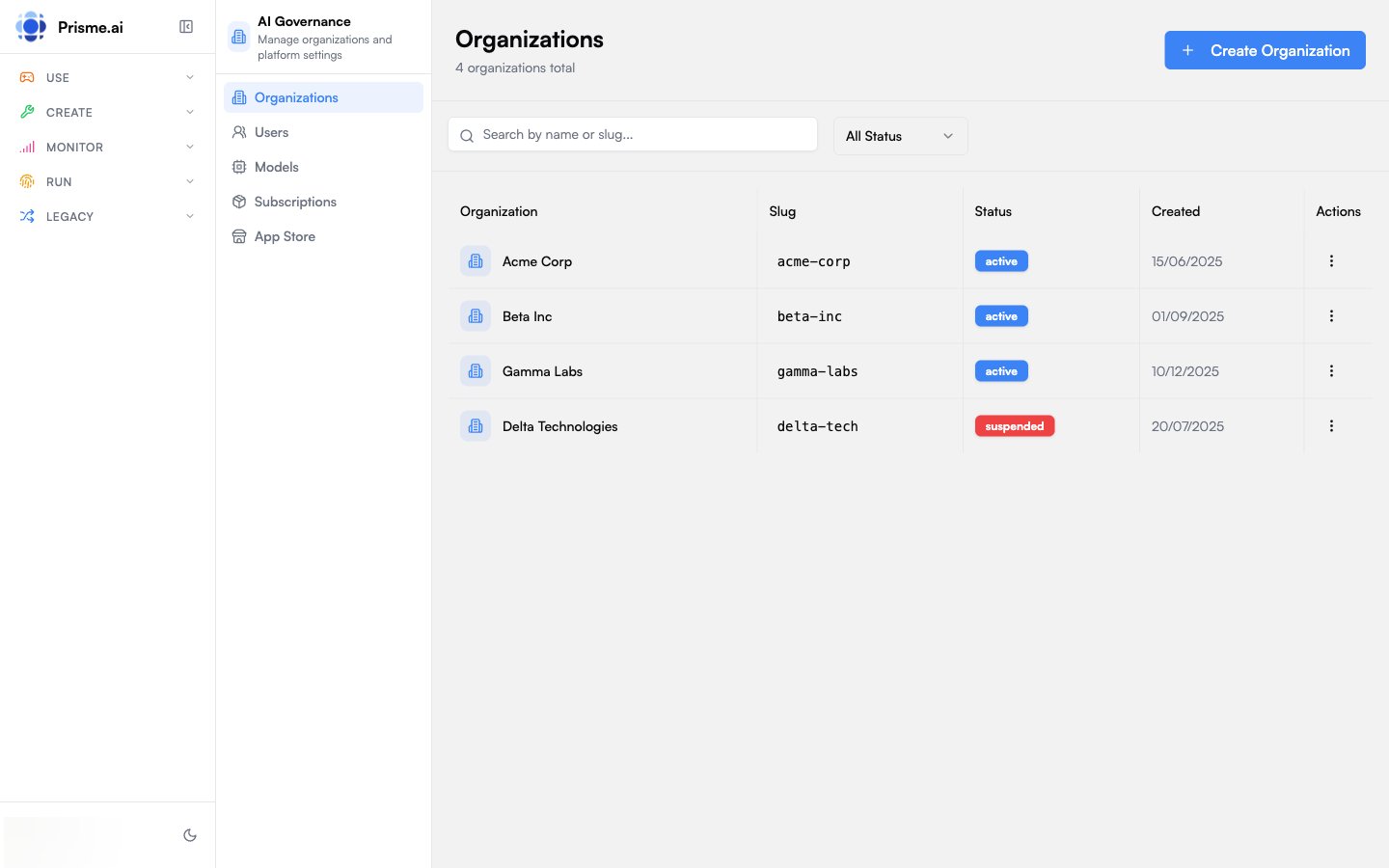
Task: Click the Create Organization button
Action: click(x=1265, y=50)
